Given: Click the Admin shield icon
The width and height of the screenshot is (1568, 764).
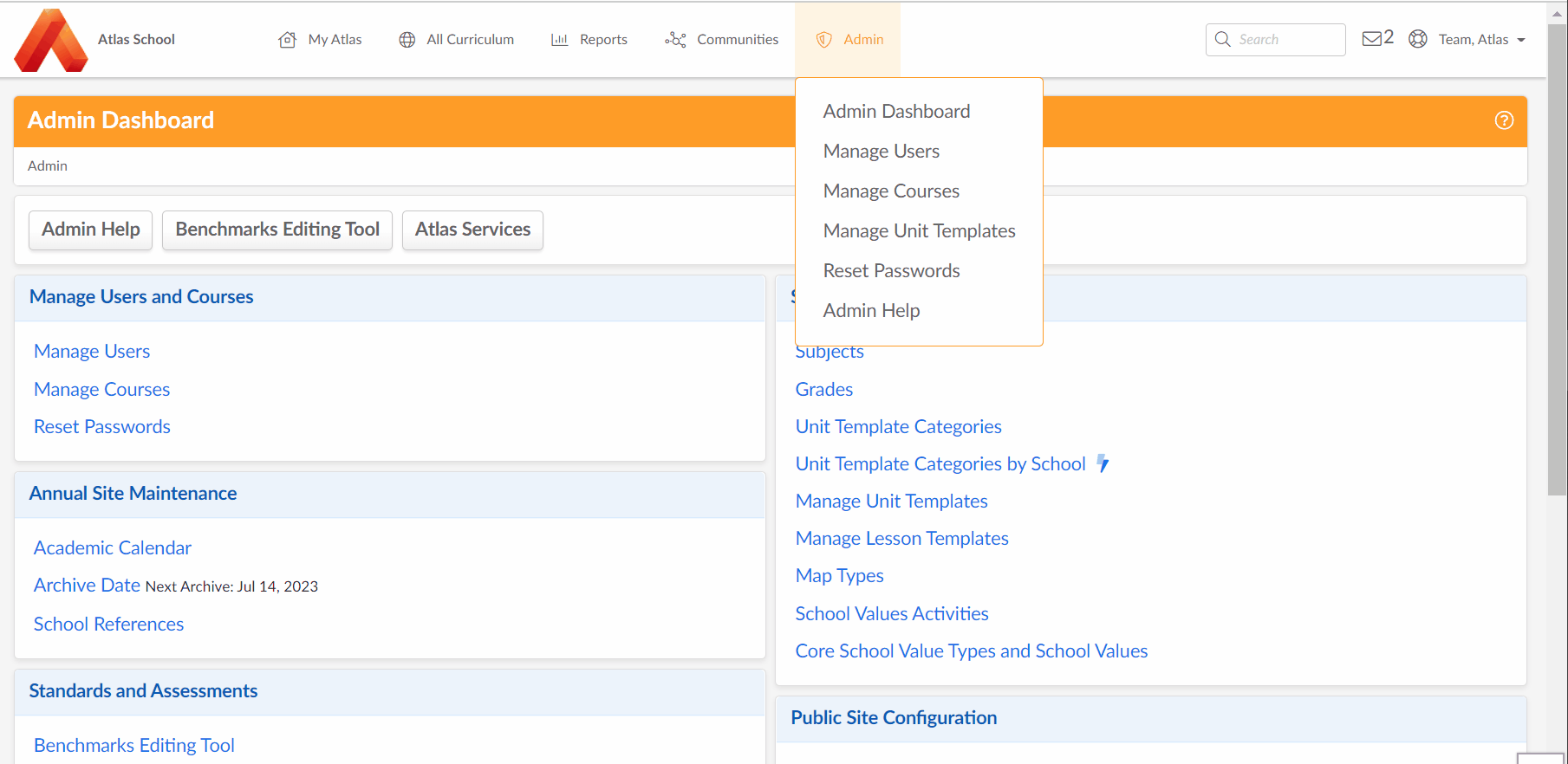Looking at the screenshot, I should [x=824, y=40].
